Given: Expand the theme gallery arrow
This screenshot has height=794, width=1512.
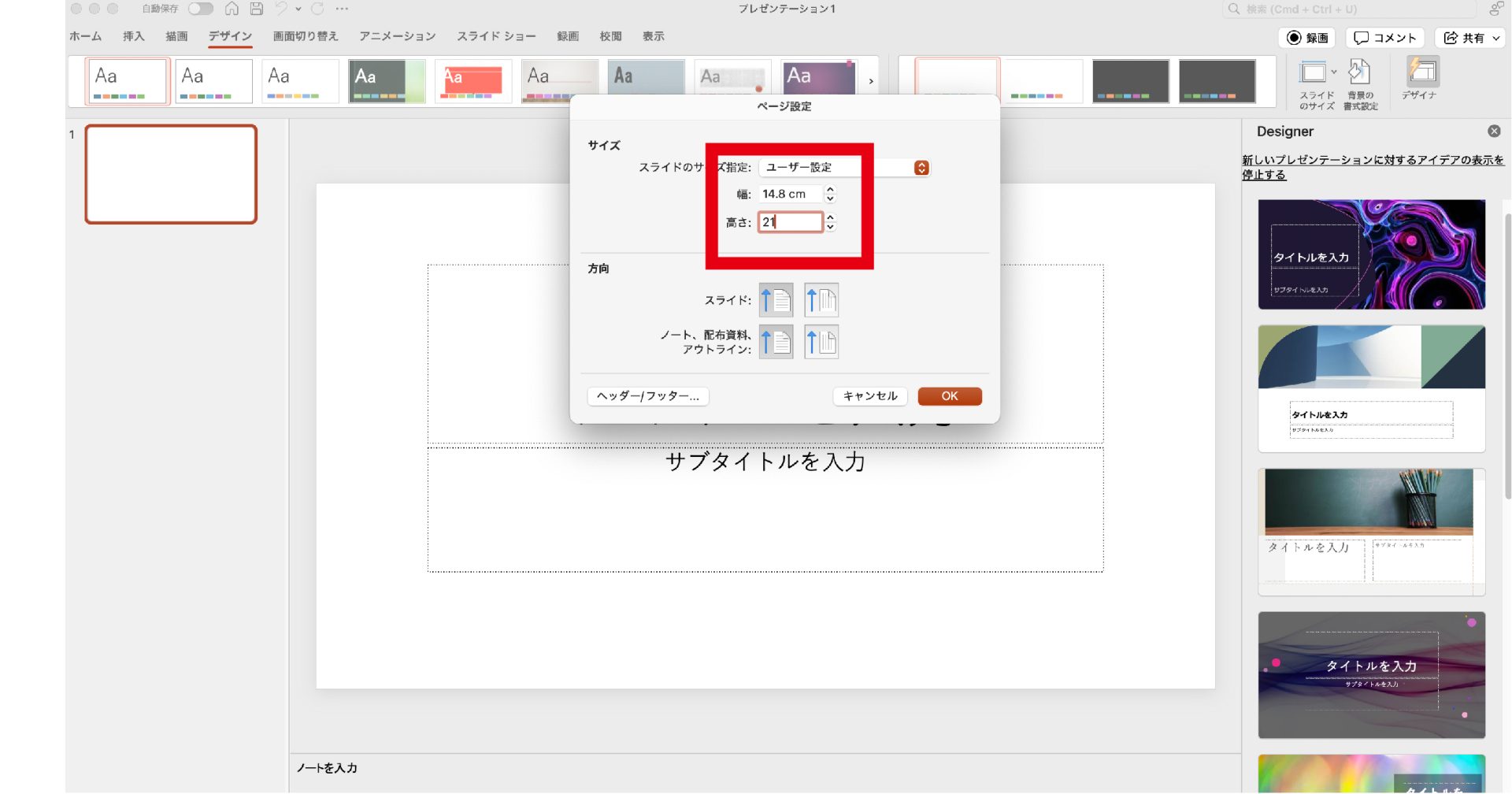Looking at the screenshot, I should point(871,81).
